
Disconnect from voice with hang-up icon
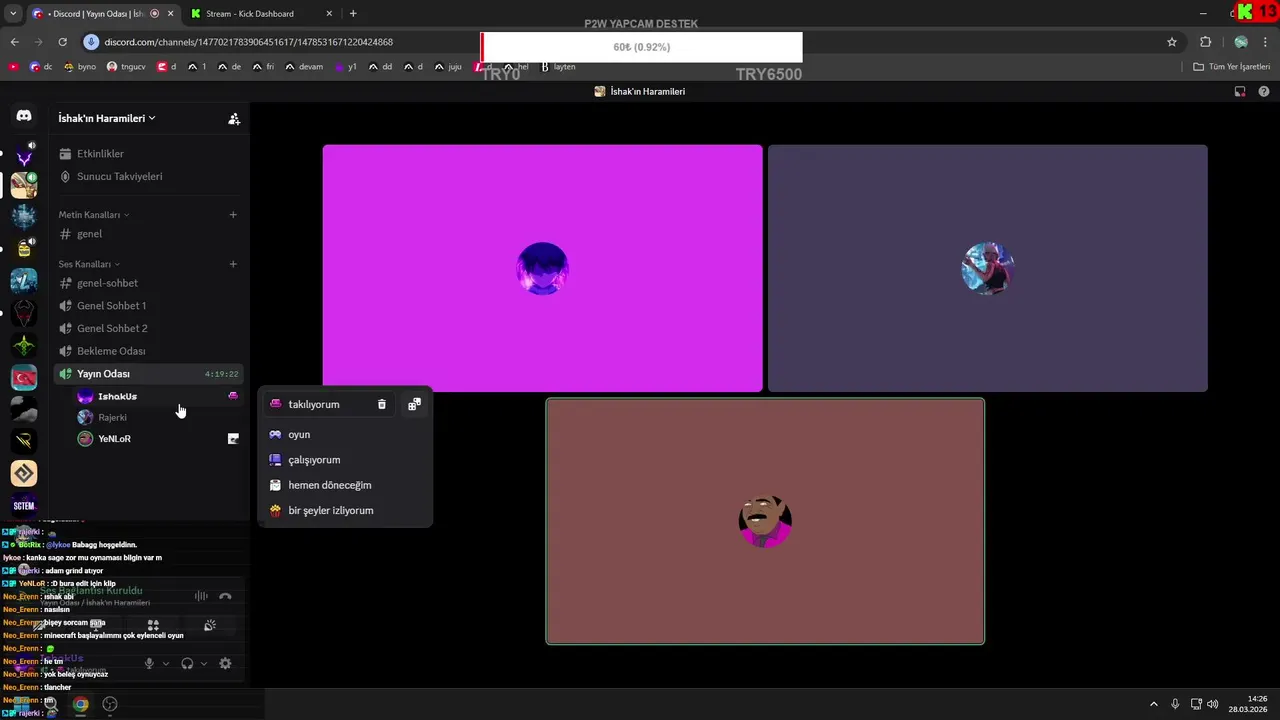[x=225, y=596]
